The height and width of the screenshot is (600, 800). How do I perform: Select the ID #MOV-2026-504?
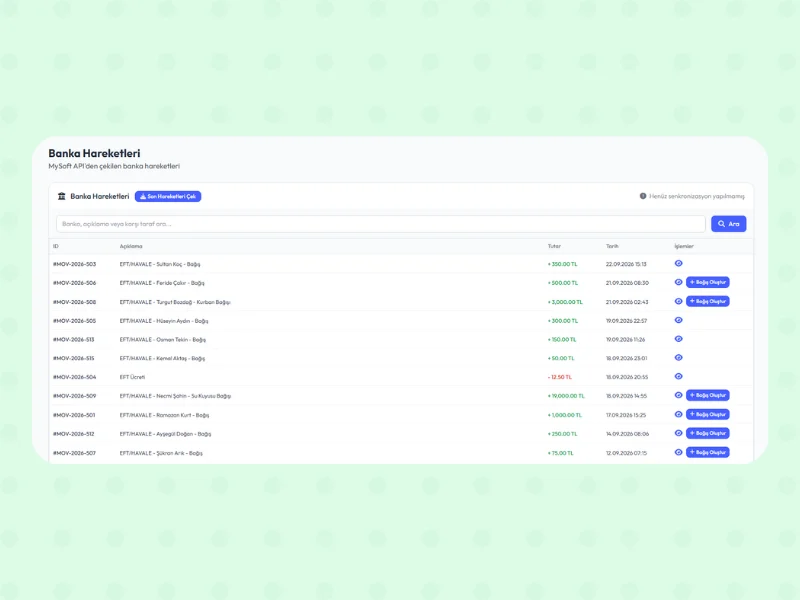74,377
